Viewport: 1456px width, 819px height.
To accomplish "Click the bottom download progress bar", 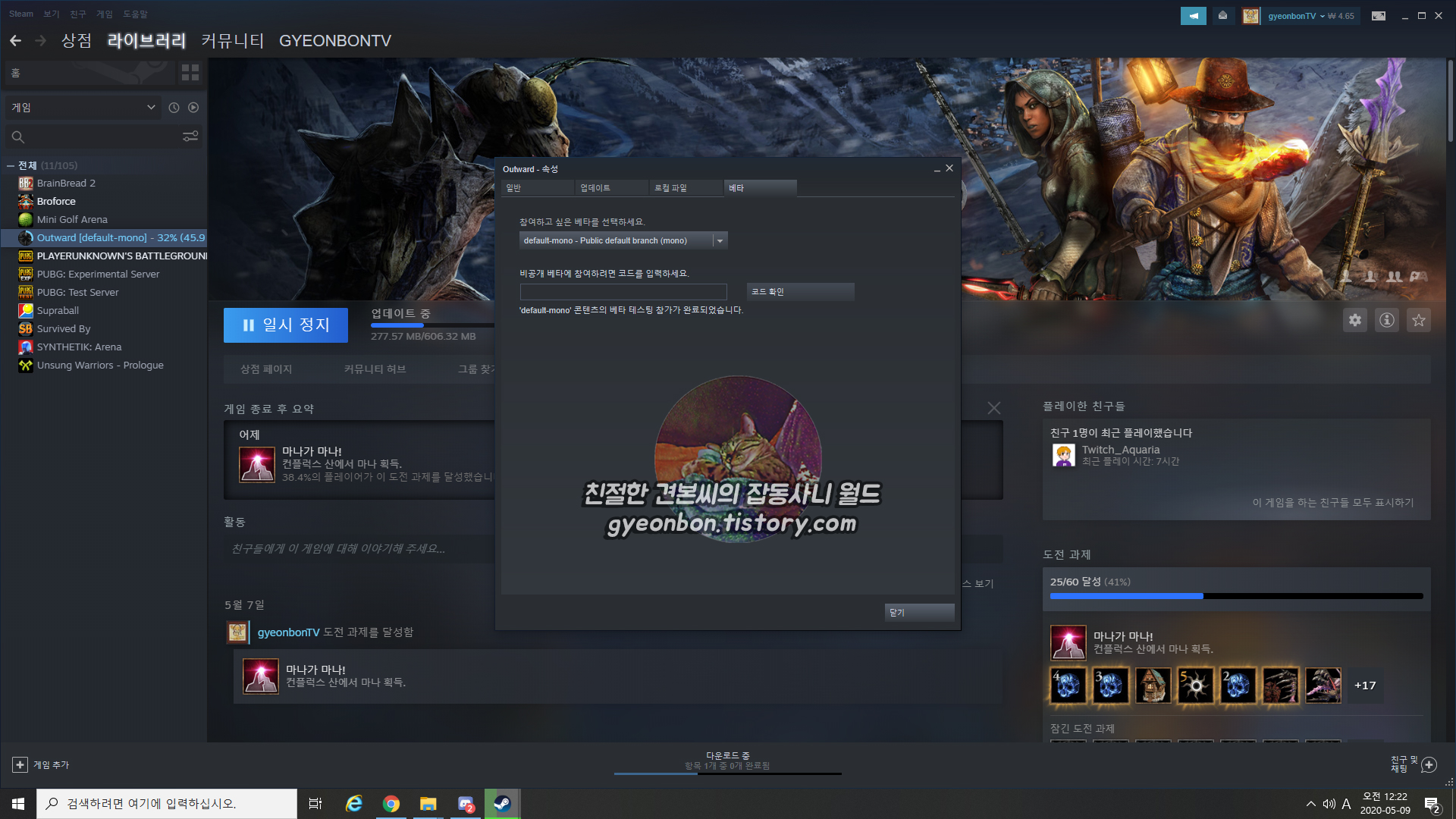I will [727, 773].
